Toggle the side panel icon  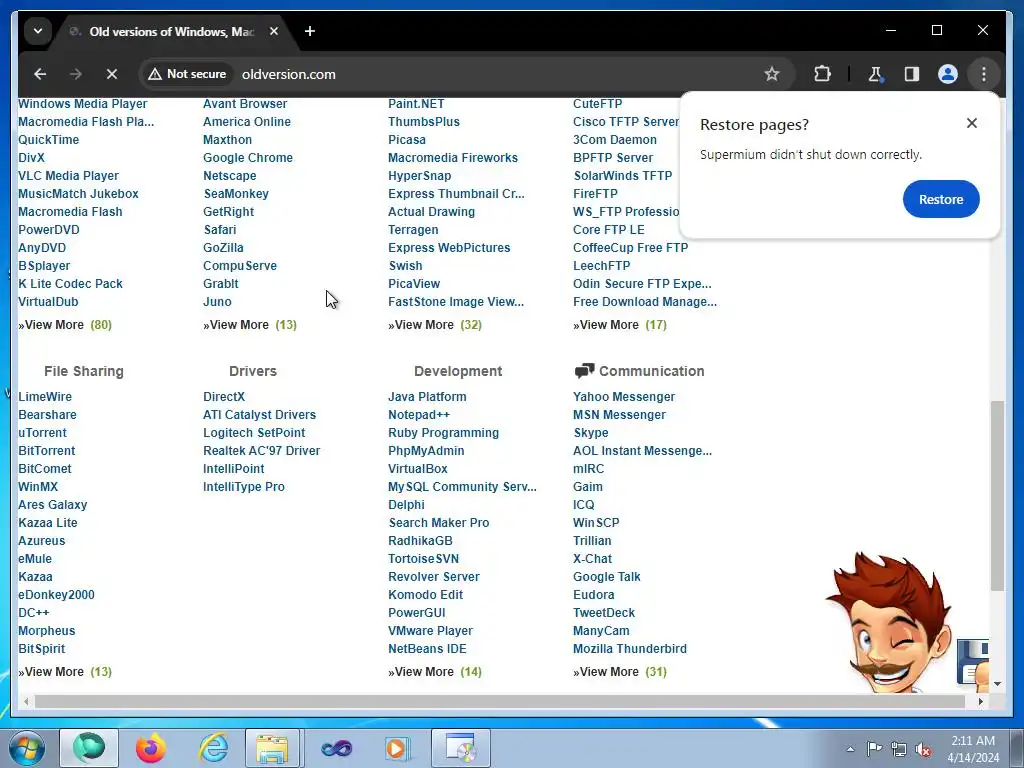(912, 74)
